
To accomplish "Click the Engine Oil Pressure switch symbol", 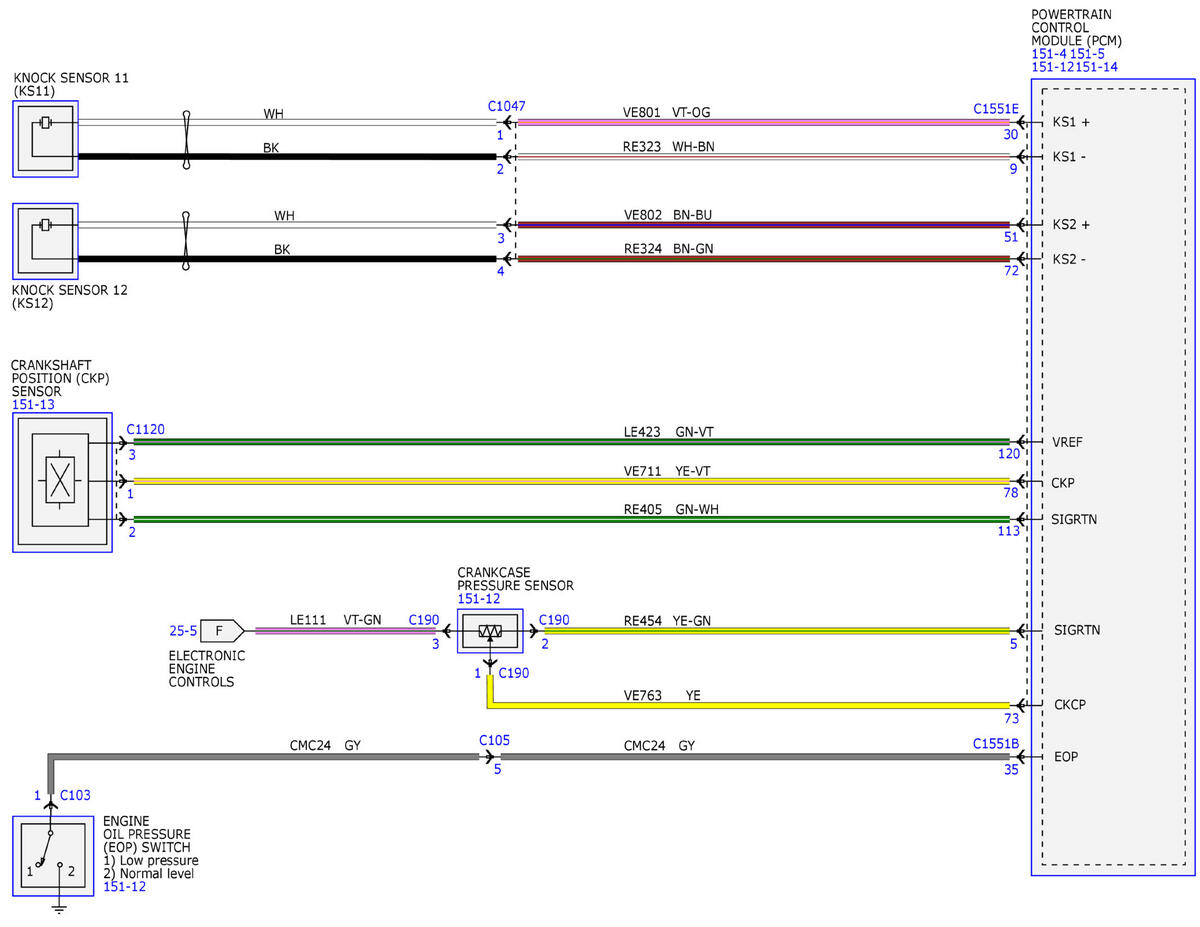I will point(53,856).
